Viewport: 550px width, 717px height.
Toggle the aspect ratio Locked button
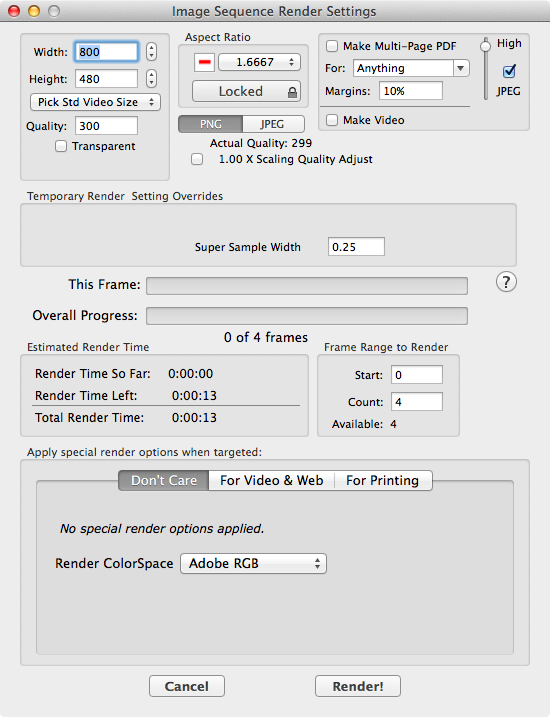tap(246, 91)
